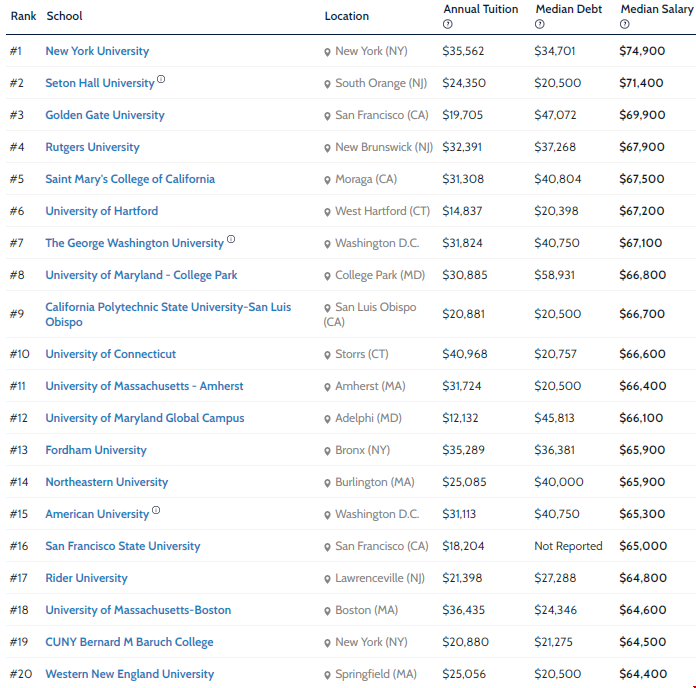Open Fordham University school page
Viewport: 696px width, 688px height.
coord(96,450)
